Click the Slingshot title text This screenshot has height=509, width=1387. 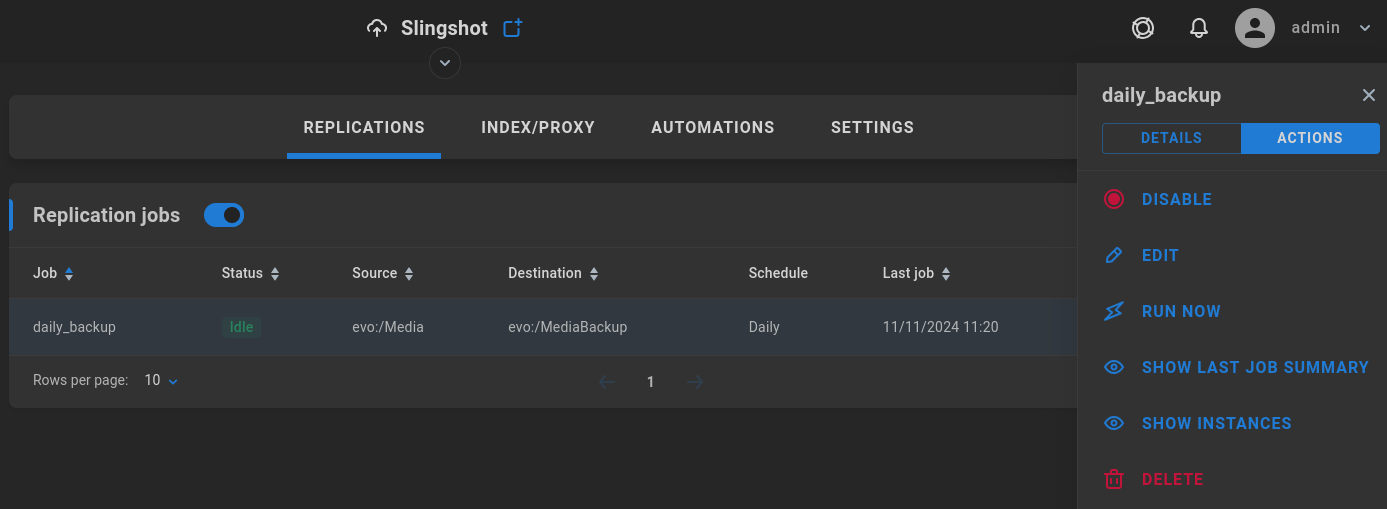pyautogui.click(x=444, y=28)
